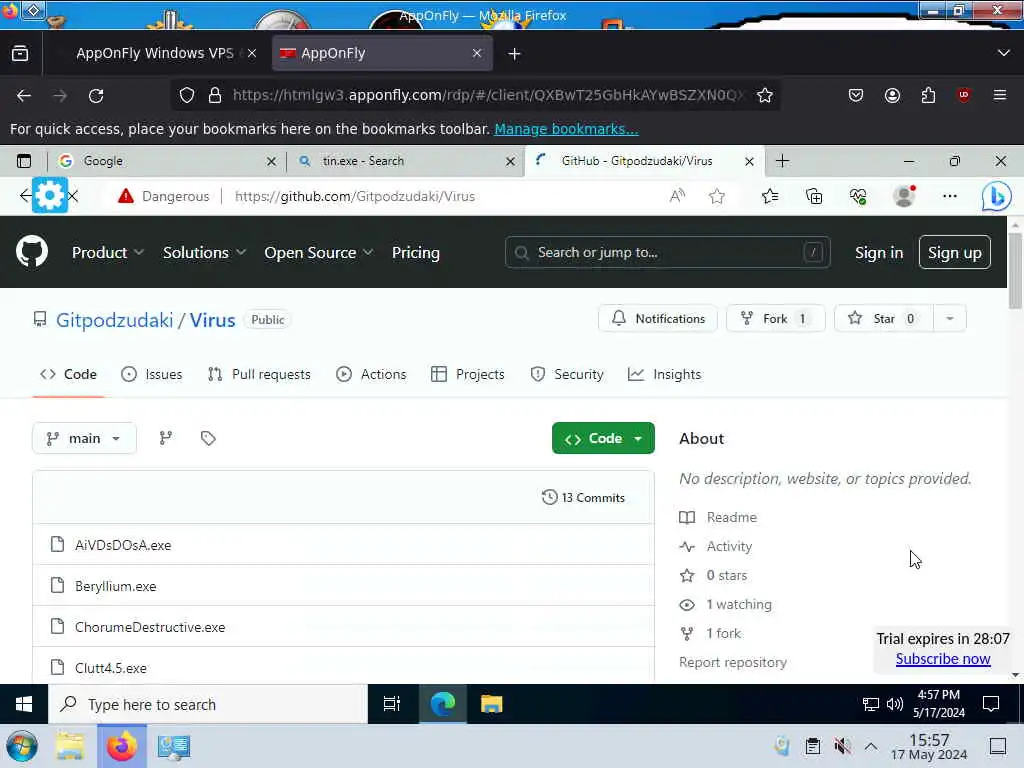Open the GitHub logo home link
Image resolution: width=1024 pixels, height=768 pixels.
(x=32, y=251)
